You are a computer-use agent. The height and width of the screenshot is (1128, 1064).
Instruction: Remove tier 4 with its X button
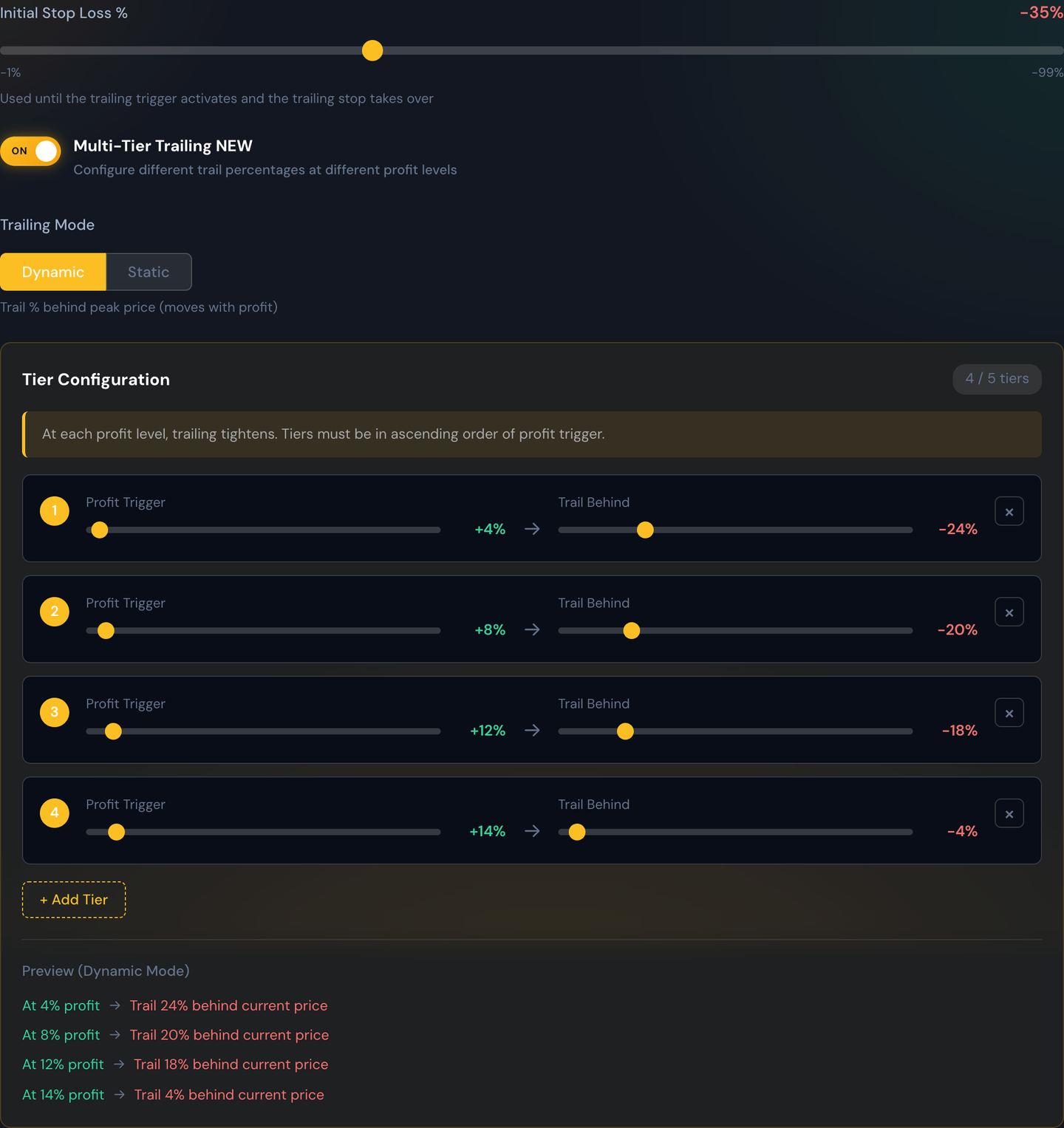tap(1009, 813)
